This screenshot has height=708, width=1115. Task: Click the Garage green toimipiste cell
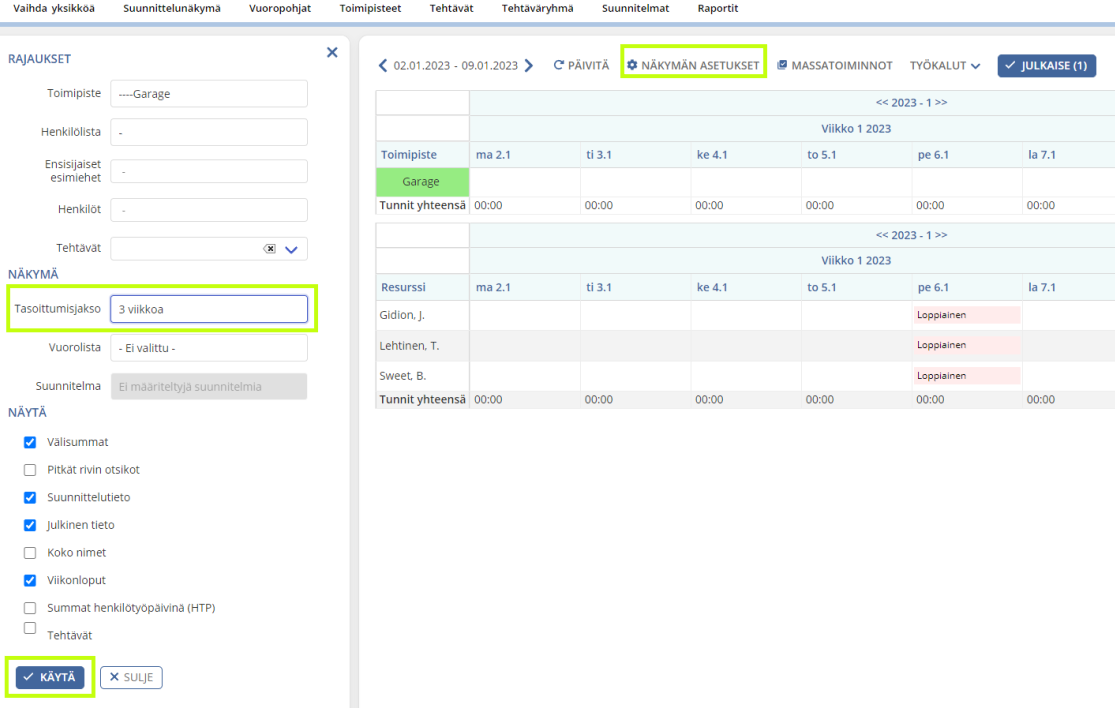(422, 182)
